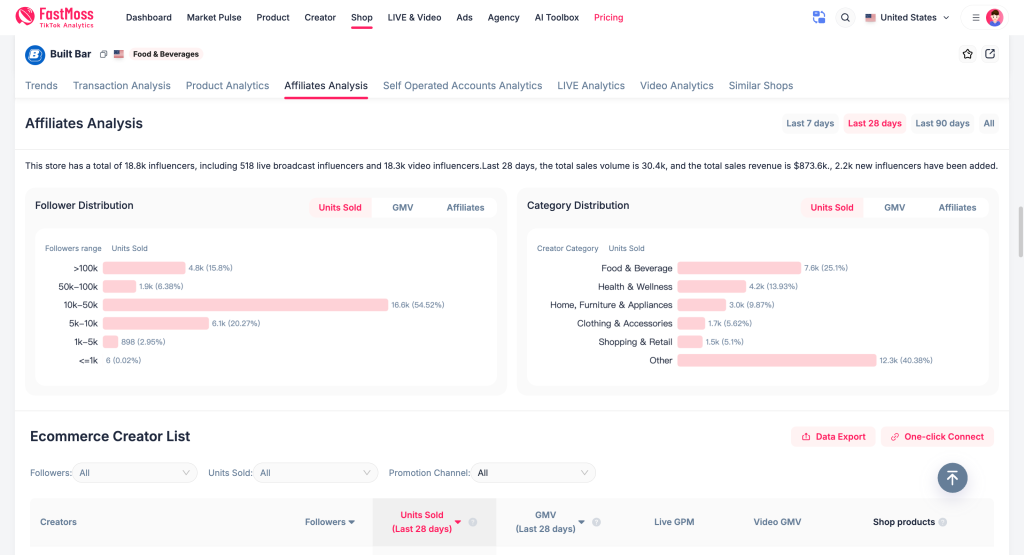Click the scroll-to-top arrow button
This screenshot has height=555, width=1024.
952,478
